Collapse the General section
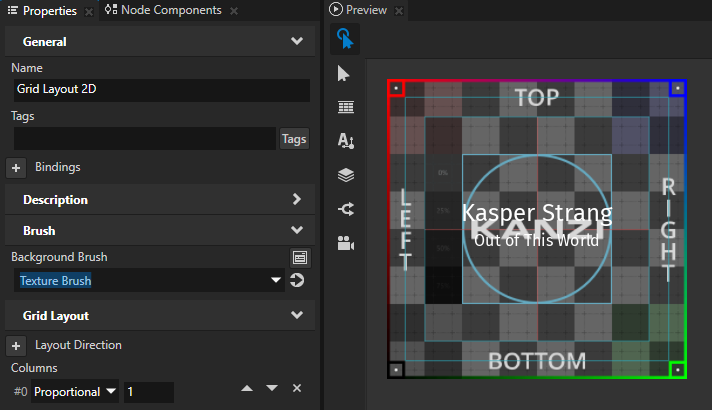Viewport: 712px width, 410px height. click(296, 42)
